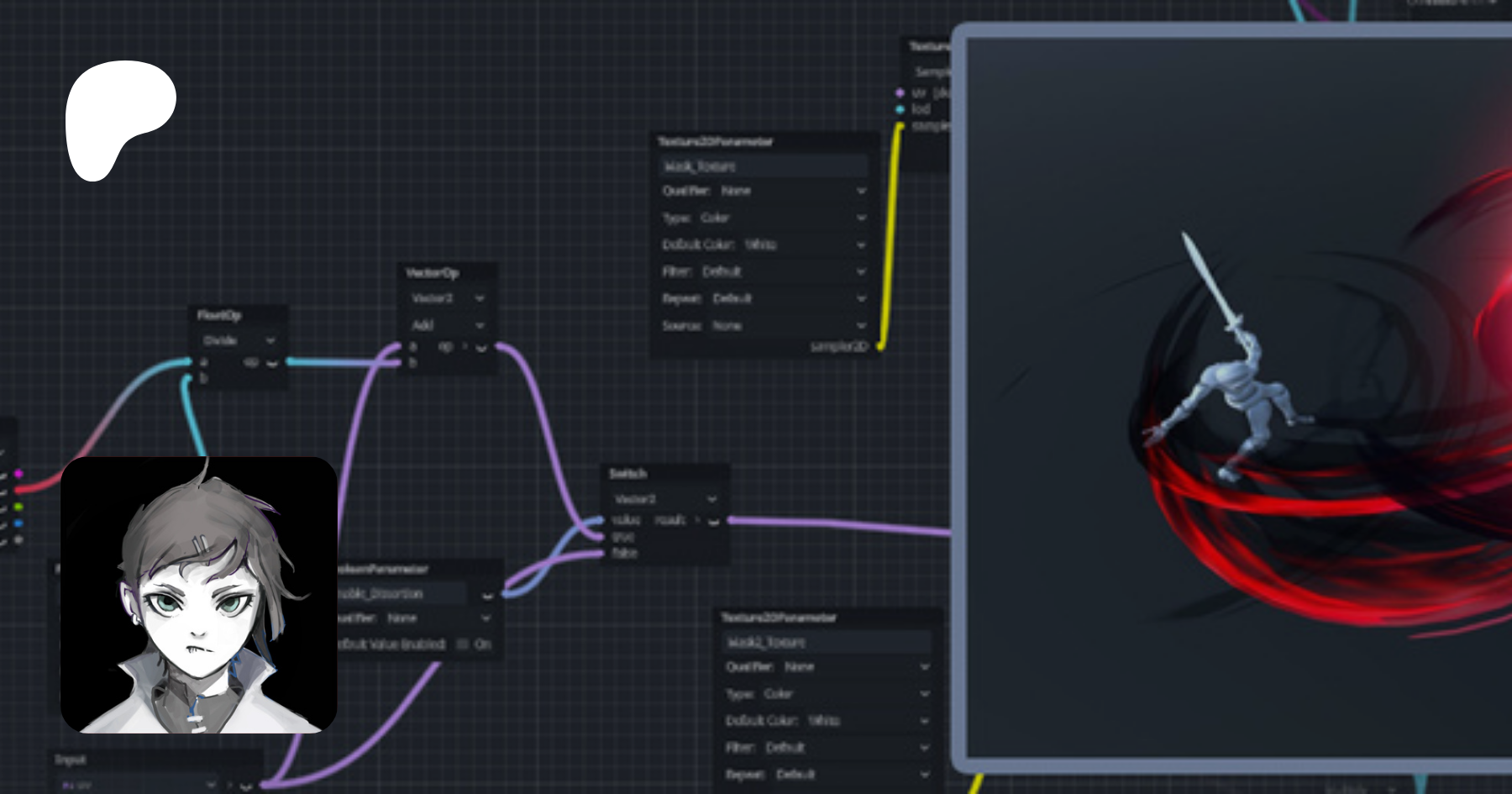
Task: Click the BooleanParameter node output eye icon
Action: [488, 595]
